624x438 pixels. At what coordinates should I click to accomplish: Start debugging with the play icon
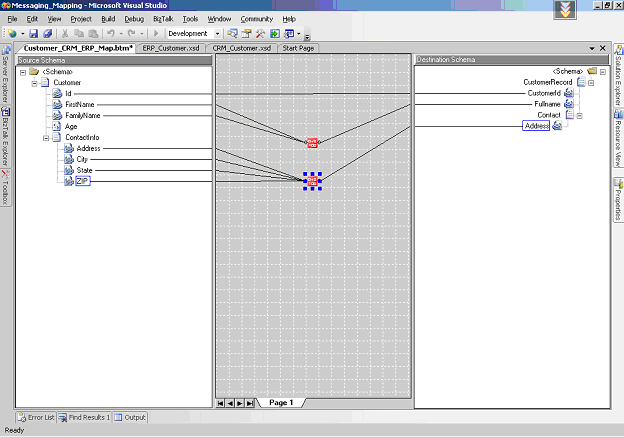[156, 34]
